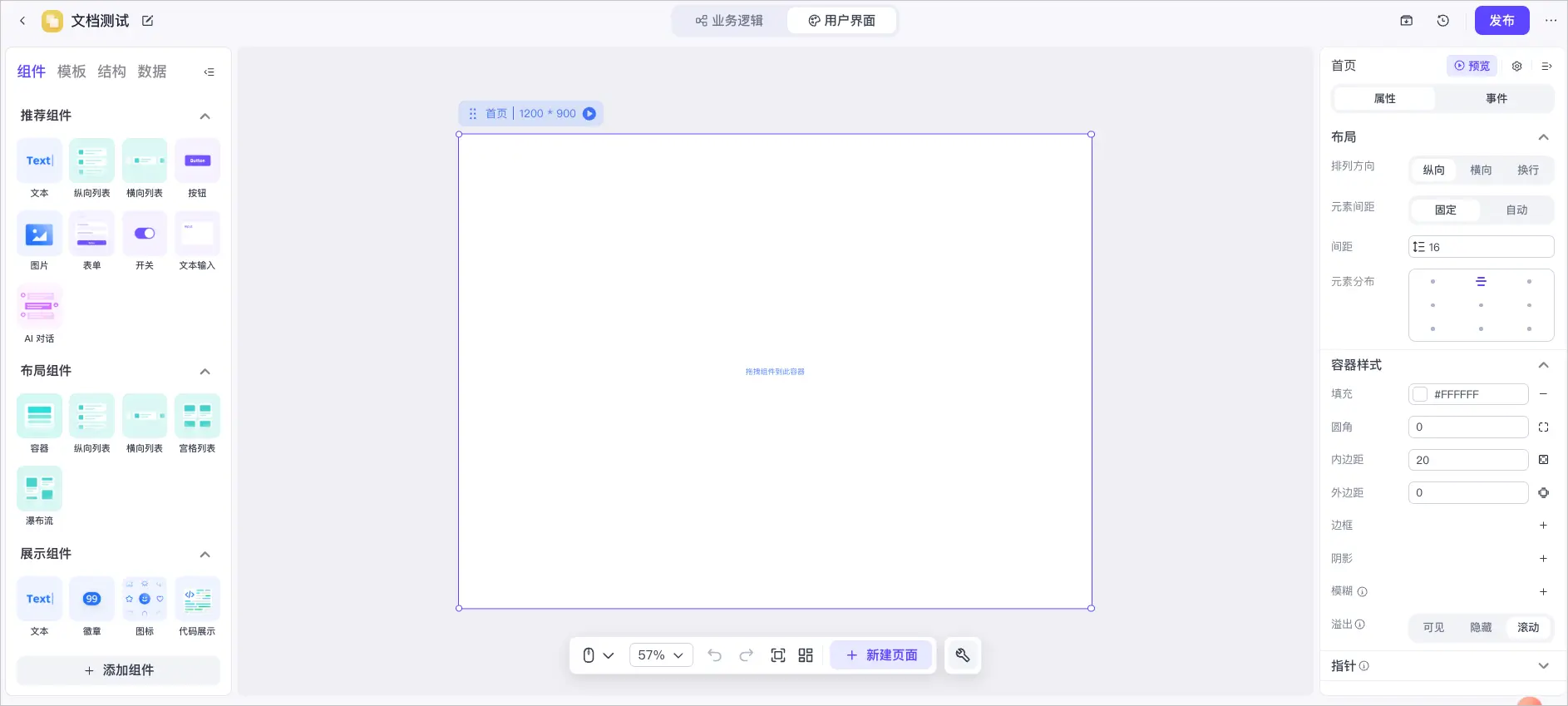The width and height of the screenshot is (1568, 706).
Task: Switch to the 业务逻辑 tab
Action: [x=729, y=21]
